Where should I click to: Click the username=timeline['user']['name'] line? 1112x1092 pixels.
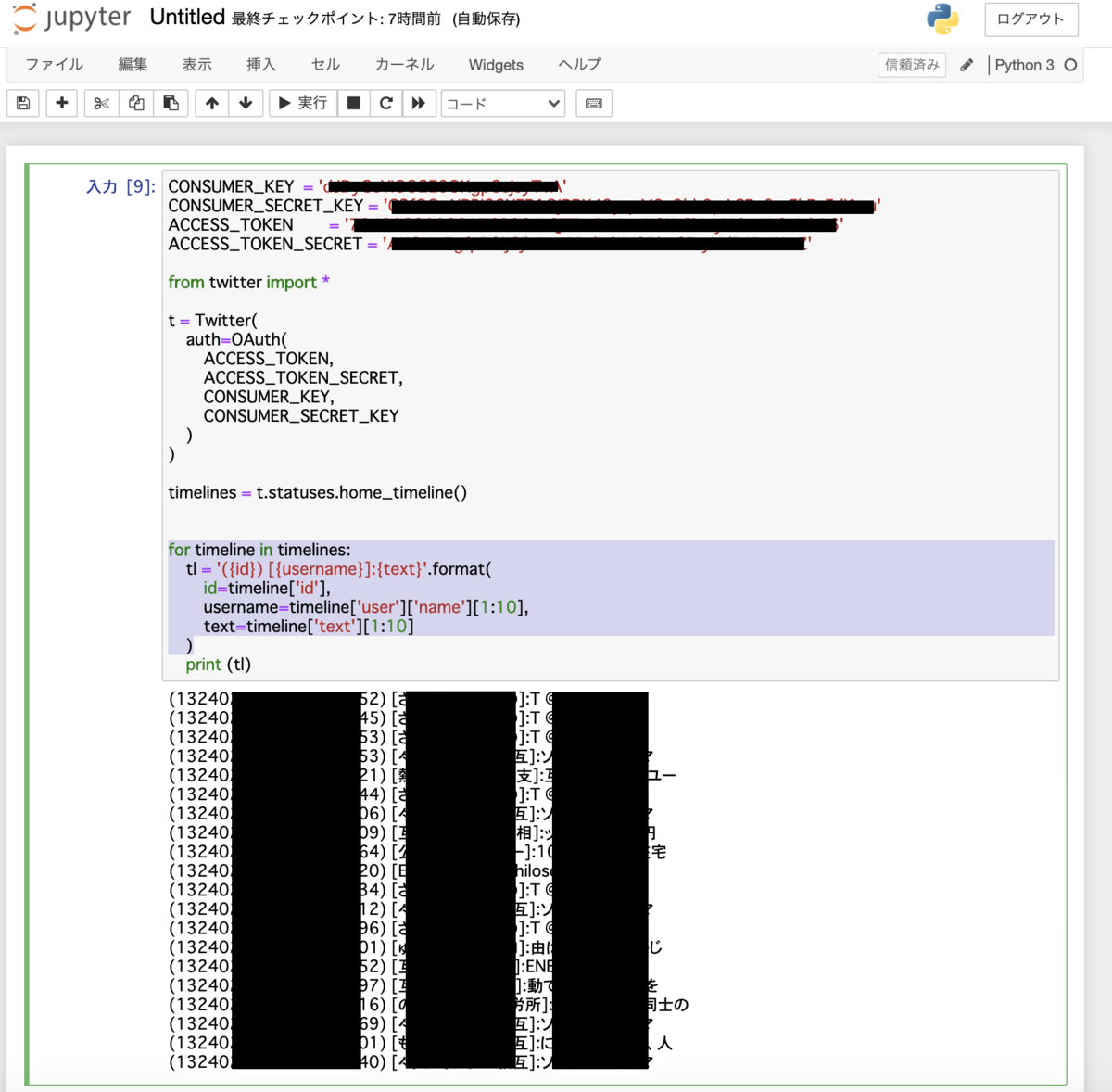click(x=366, y=607)
